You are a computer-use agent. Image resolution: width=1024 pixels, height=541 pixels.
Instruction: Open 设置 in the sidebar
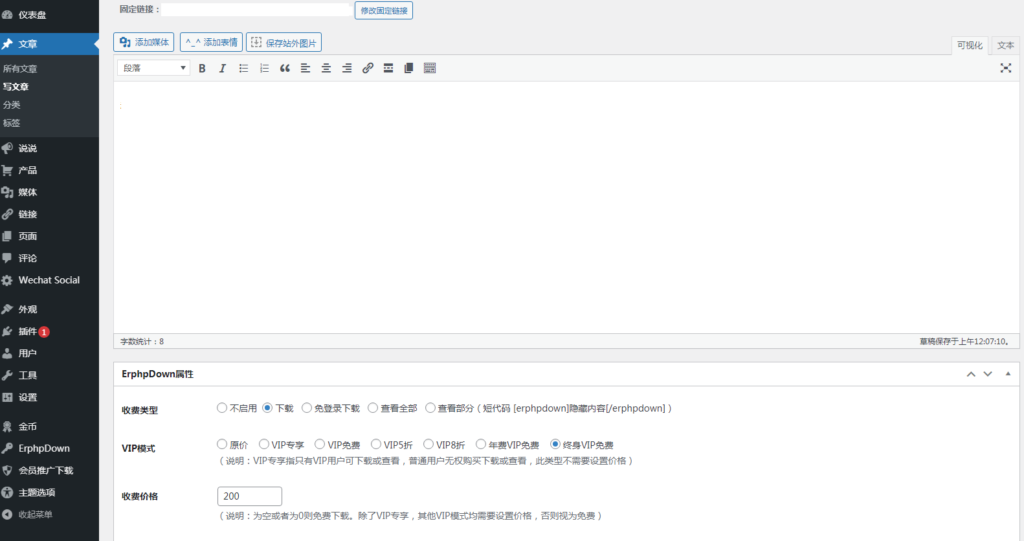coord(50,397)
